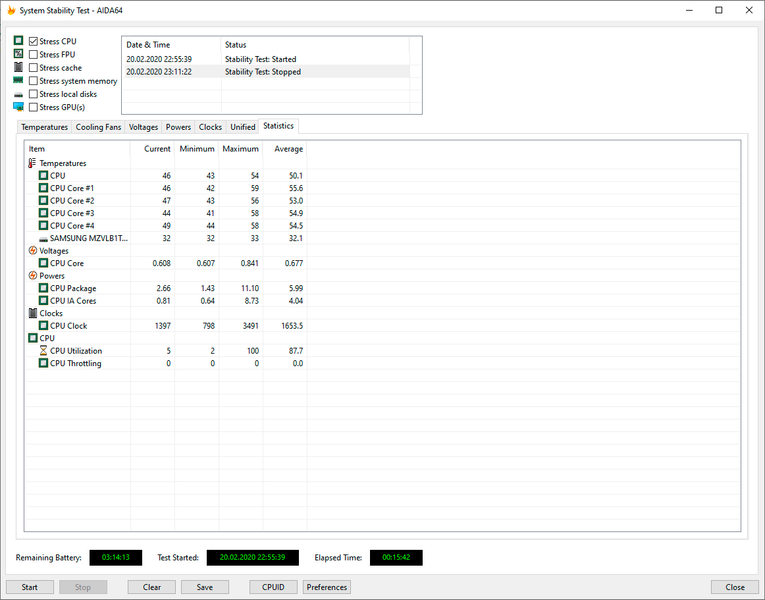Viewport: 765px width, 600px height.
Task: Click the cache chip icon beside Stress cache
Action: (x=19, y=67)
